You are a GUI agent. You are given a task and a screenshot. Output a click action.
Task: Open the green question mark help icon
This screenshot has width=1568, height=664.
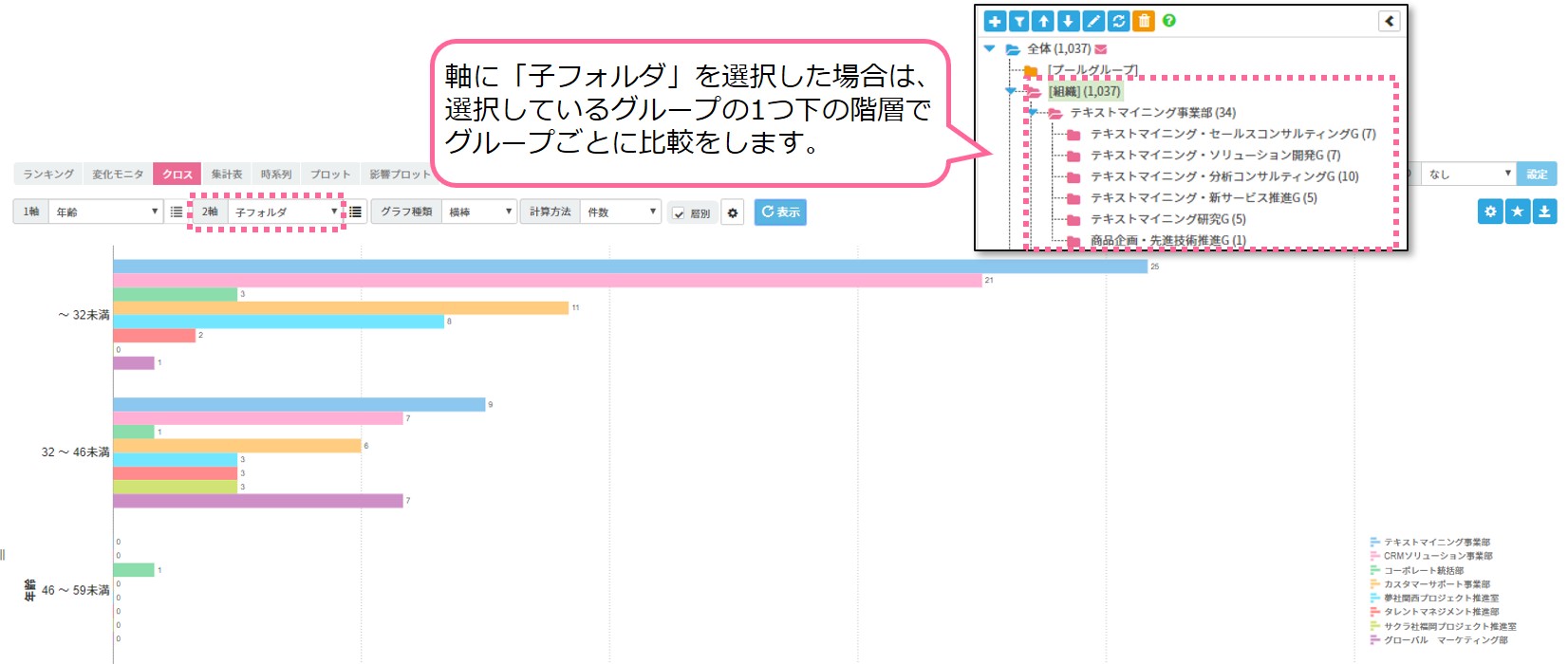point(1169,21)
